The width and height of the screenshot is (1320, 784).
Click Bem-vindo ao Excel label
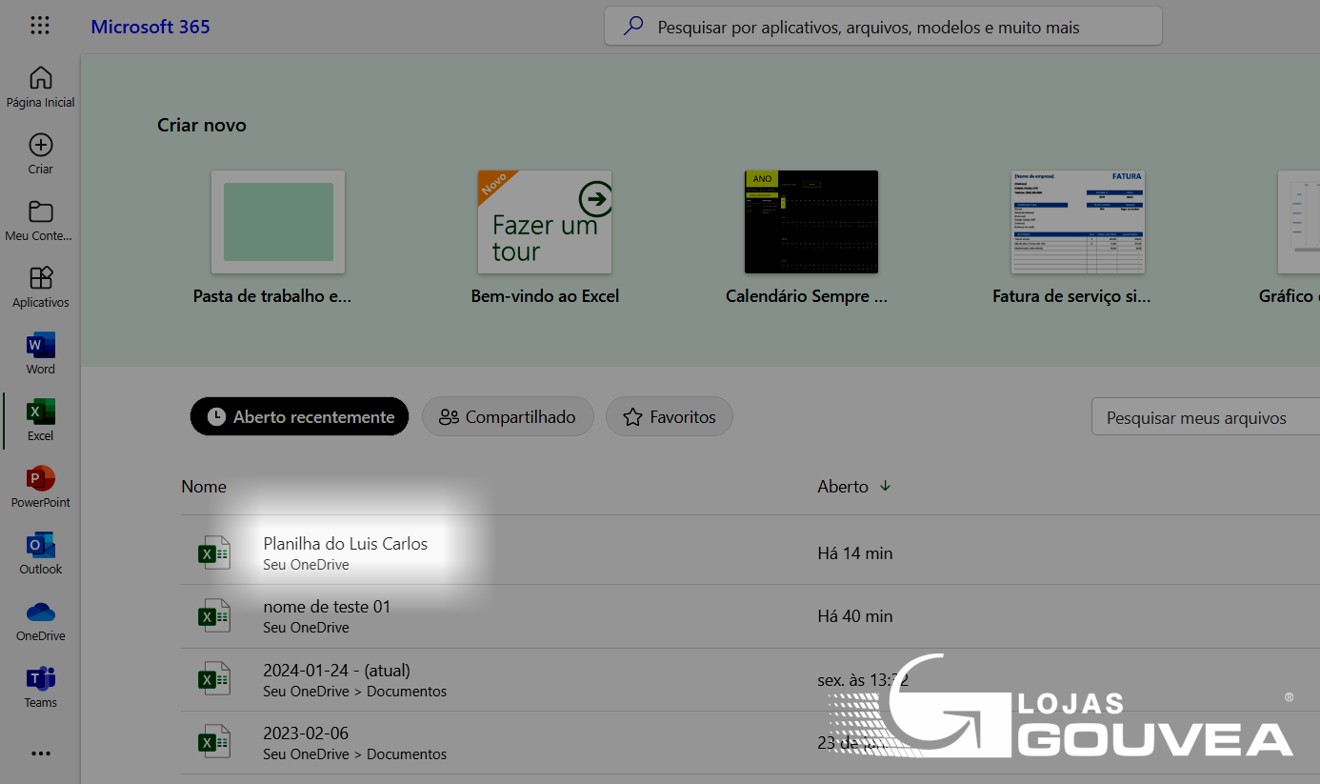coord(545,296)
